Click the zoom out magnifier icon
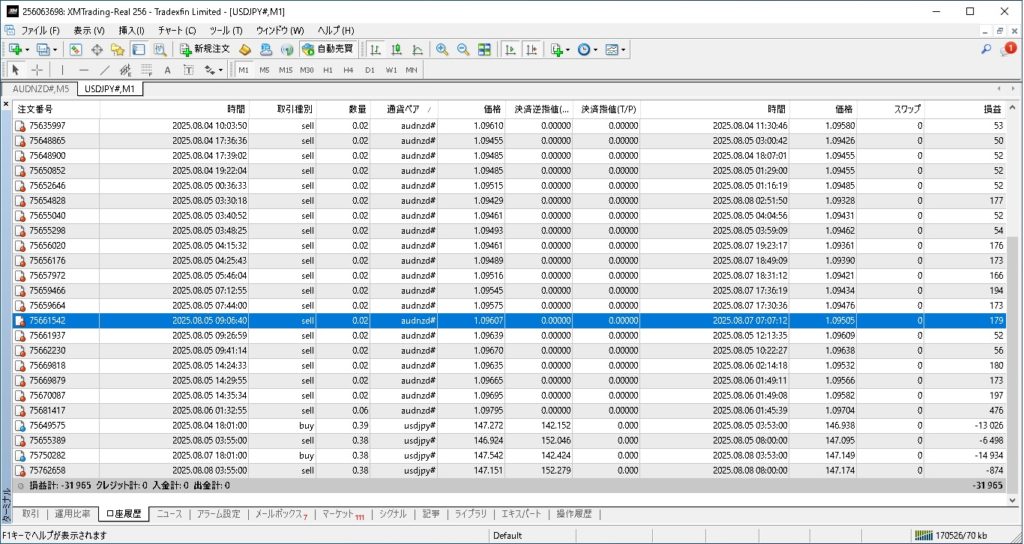The image size is (1024, 544). [463, 49]
